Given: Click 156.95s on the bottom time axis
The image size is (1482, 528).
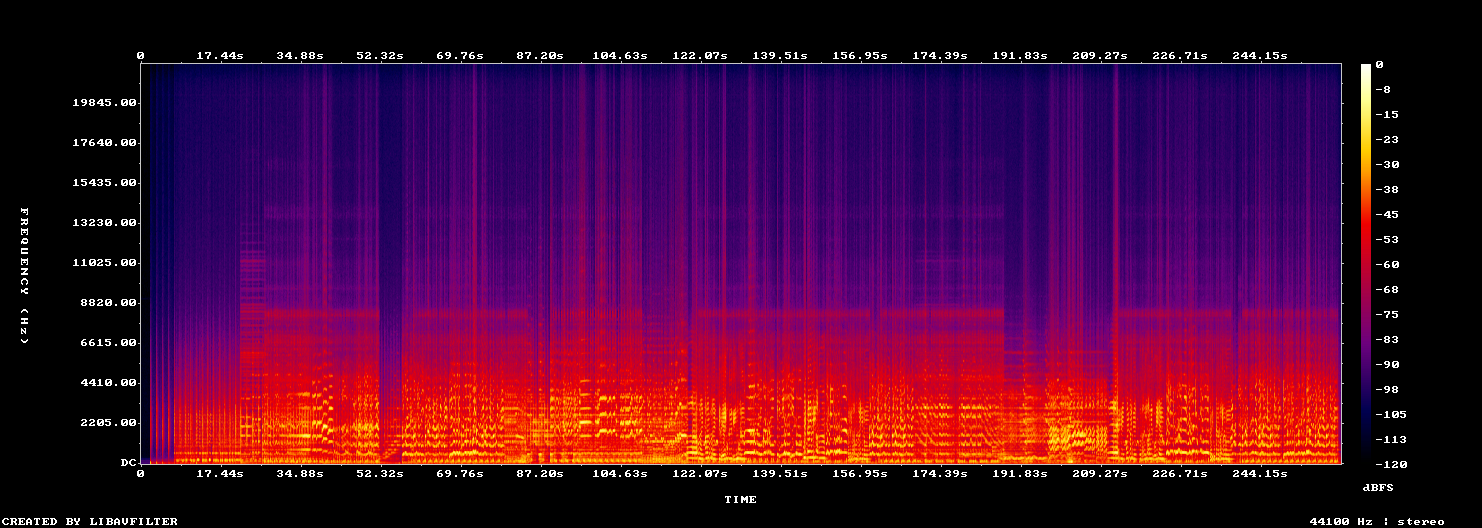Looking at the screenshot, I should click(x=860, y=473).
